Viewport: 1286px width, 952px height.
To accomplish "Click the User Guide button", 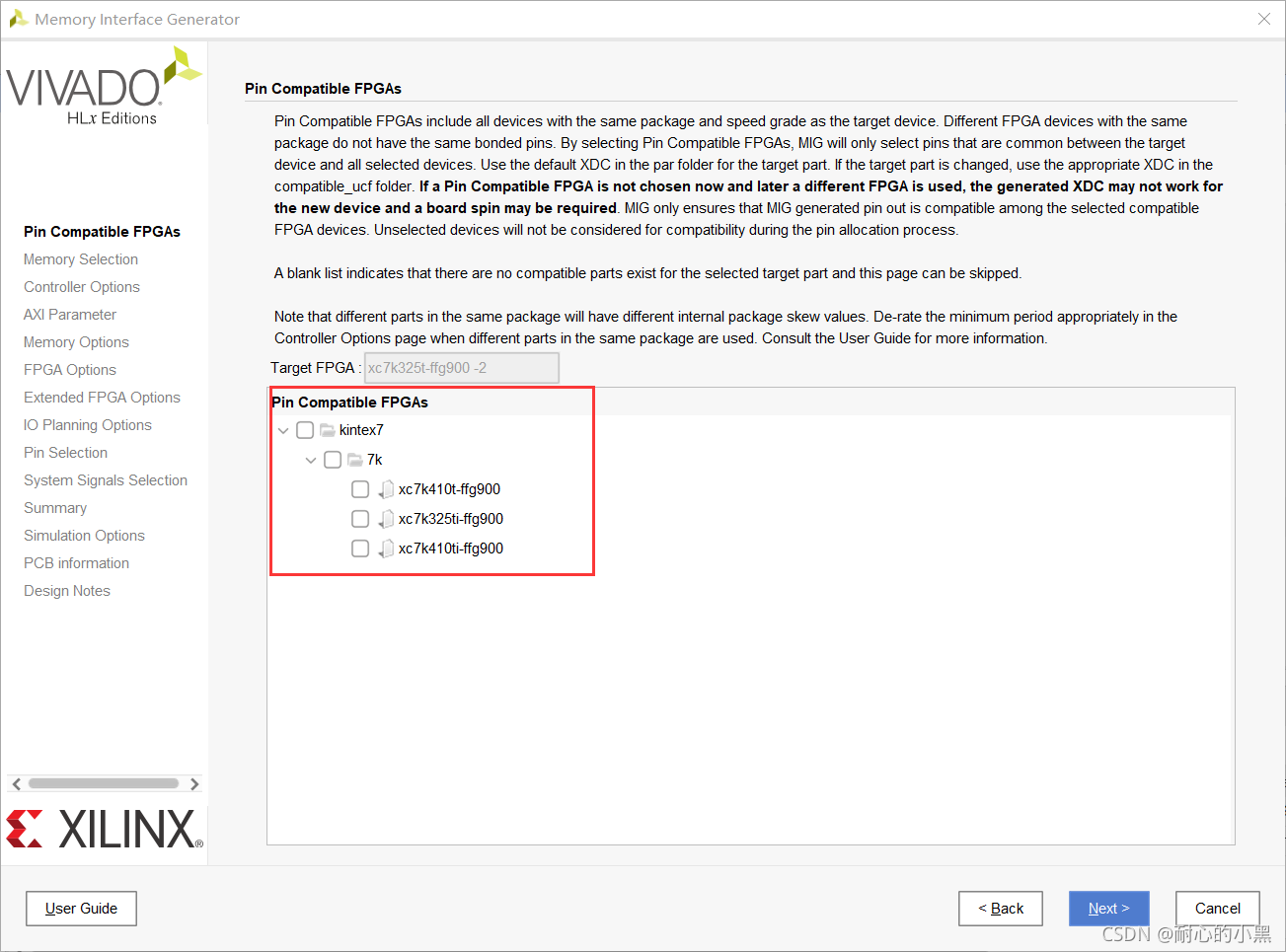I will point(81,909).
